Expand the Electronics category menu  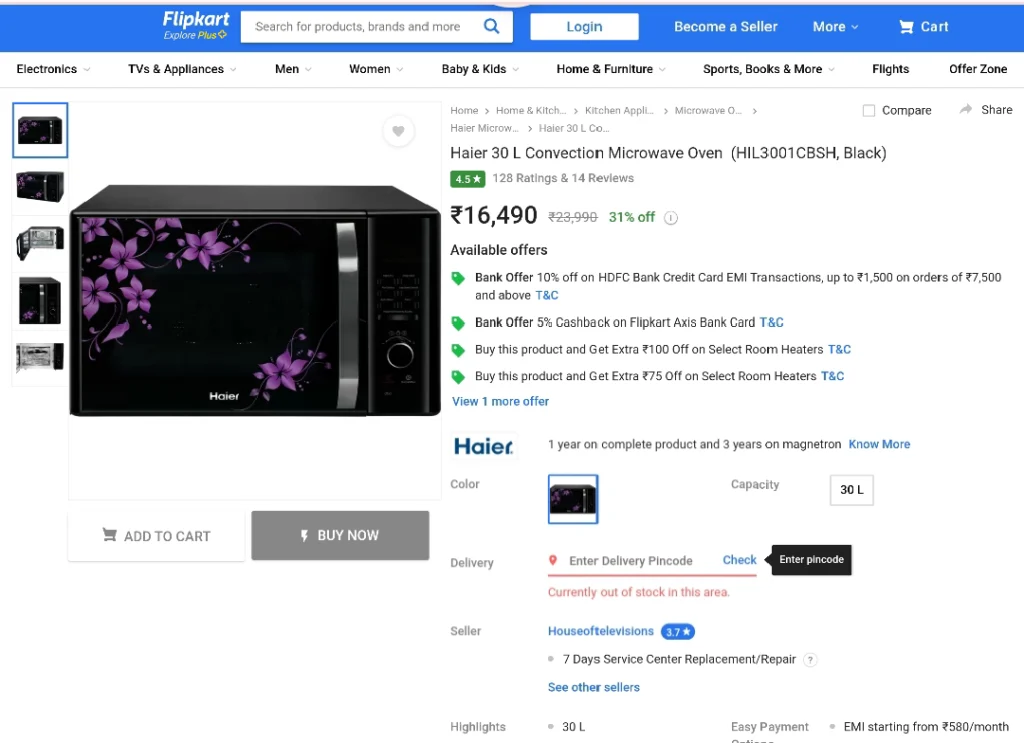53,69
